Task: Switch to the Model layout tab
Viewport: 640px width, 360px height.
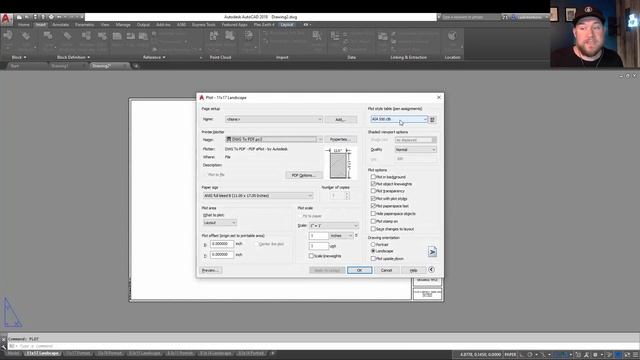Action: [x=13, y=353]
